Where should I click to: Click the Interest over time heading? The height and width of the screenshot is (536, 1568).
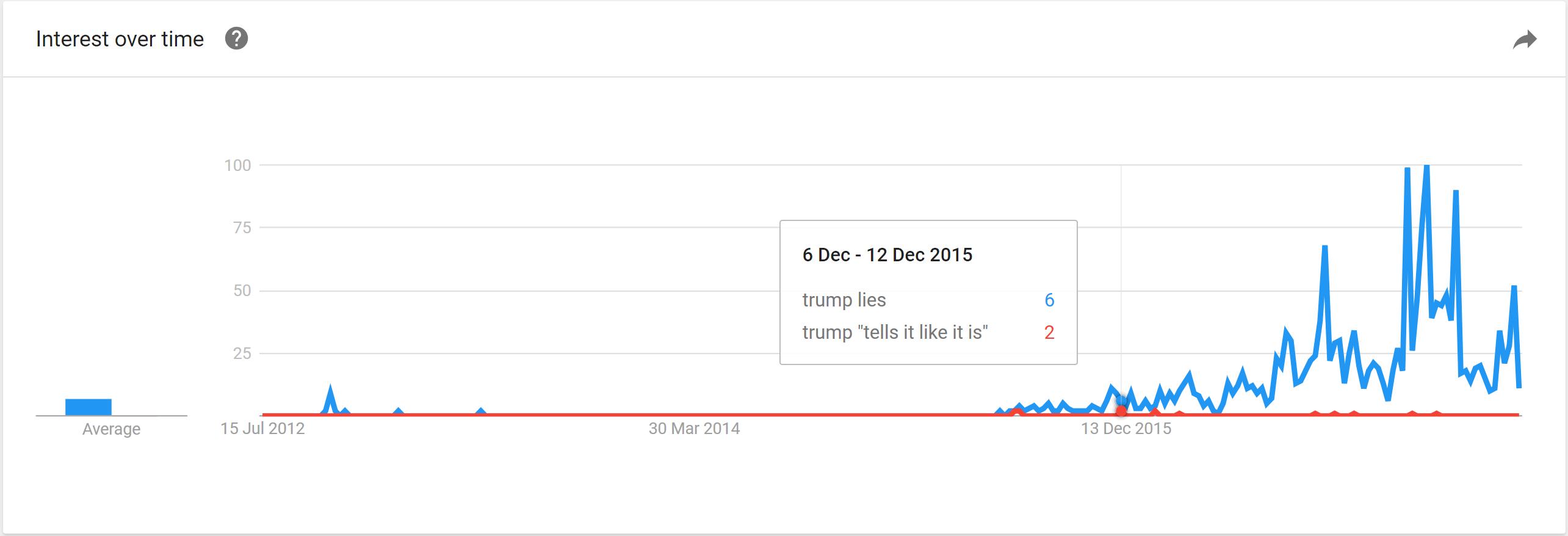coord(120,39)
